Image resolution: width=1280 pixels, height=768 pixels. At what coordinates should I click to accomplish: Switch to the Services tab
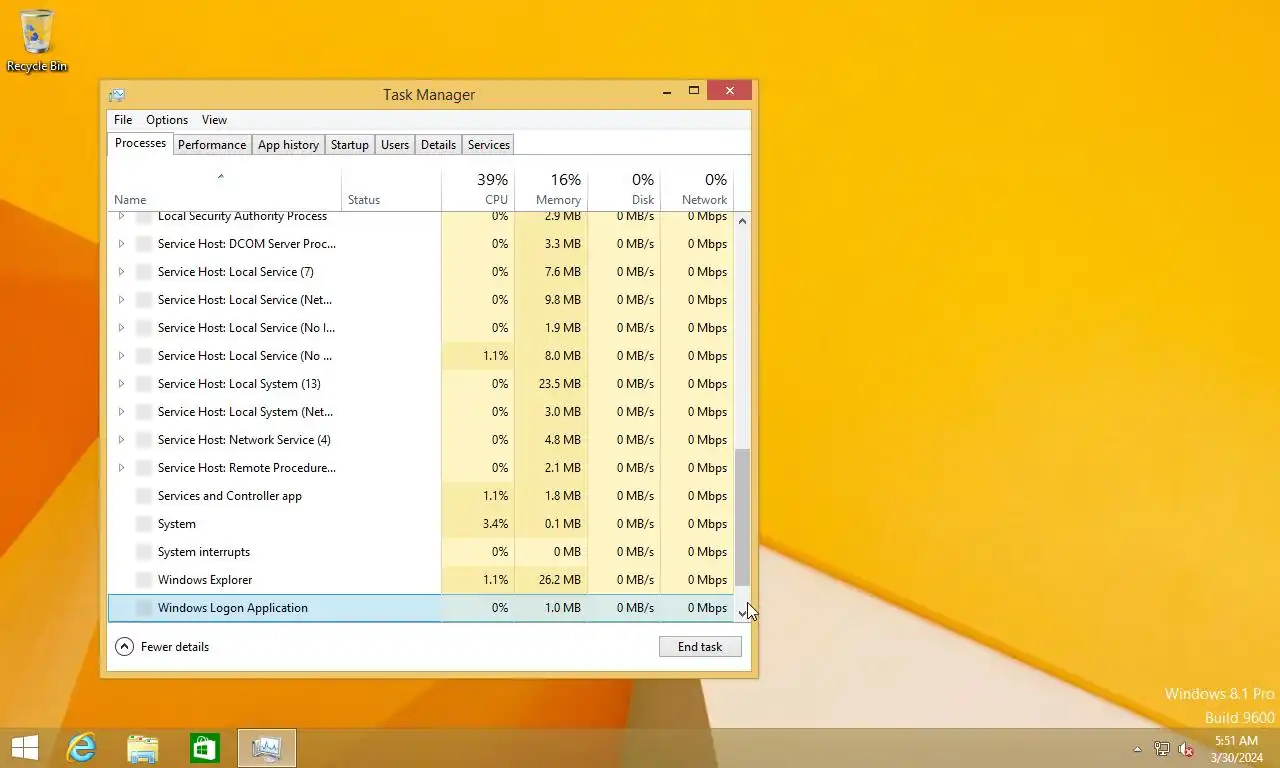point(489,145)
